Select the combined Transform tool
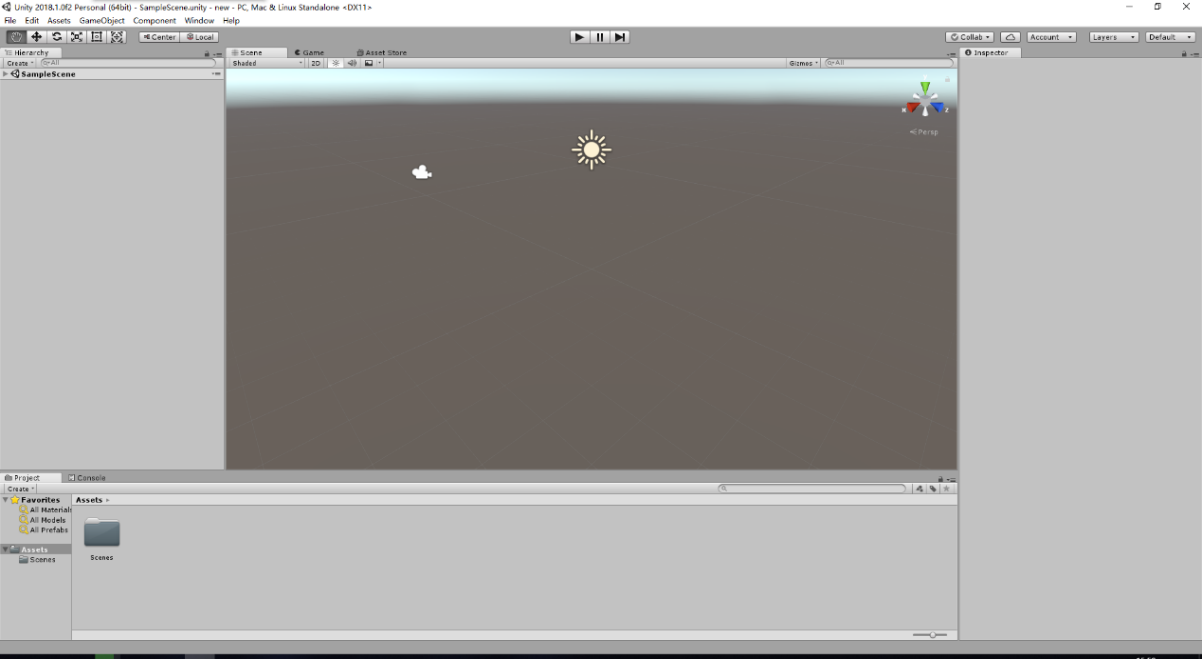The height and width of the screenshot is (659, 1202). click(x=117, y=37)
